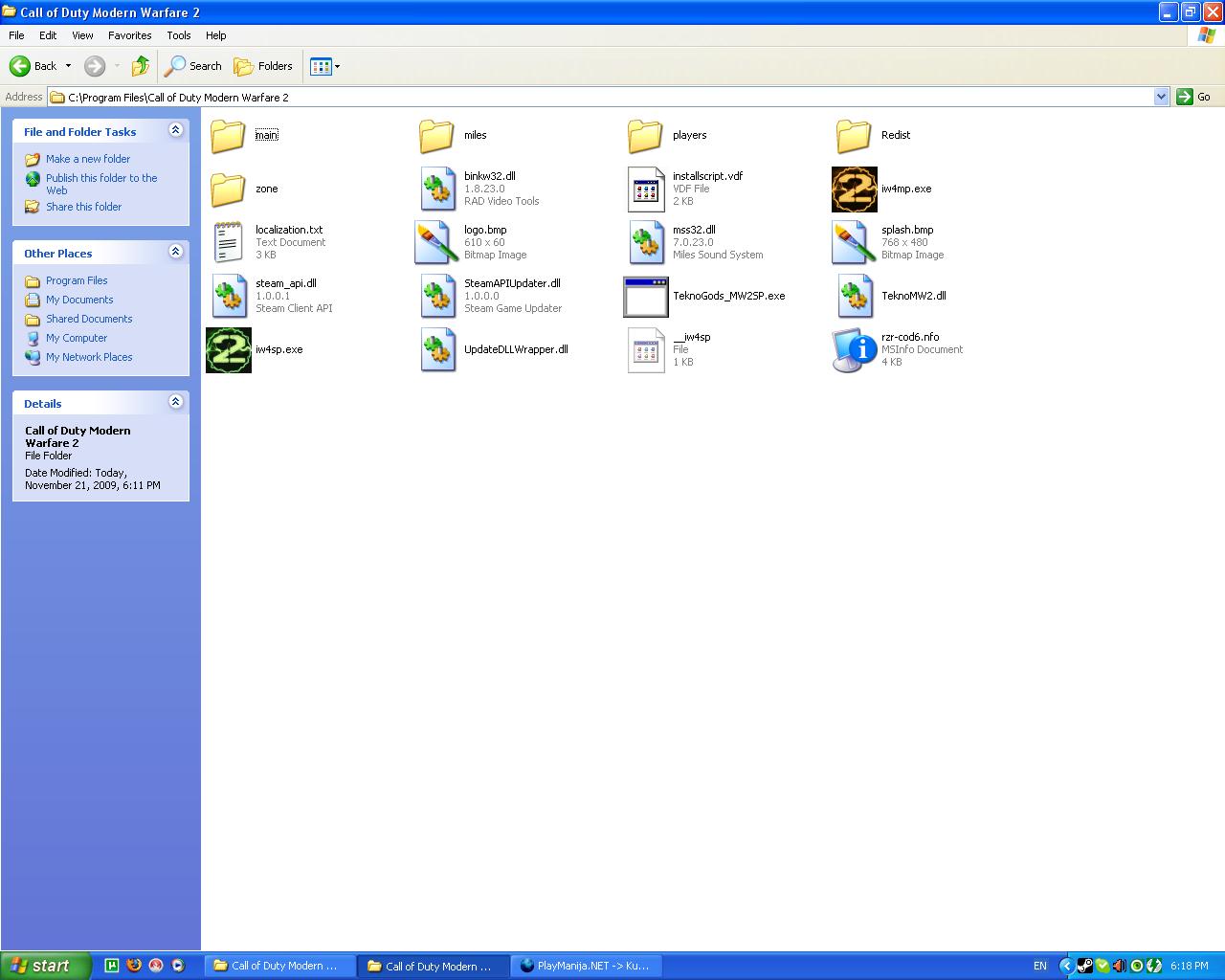Select the steam_api.dll file icon
The height and width of the screenshot is (980, 1225).
point(229,297)
